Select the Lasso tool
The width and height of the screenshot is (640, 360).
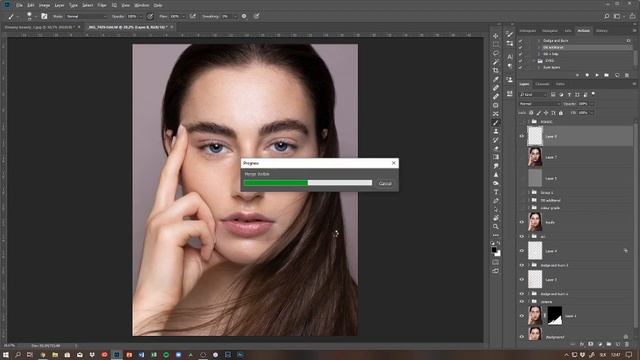496,53
